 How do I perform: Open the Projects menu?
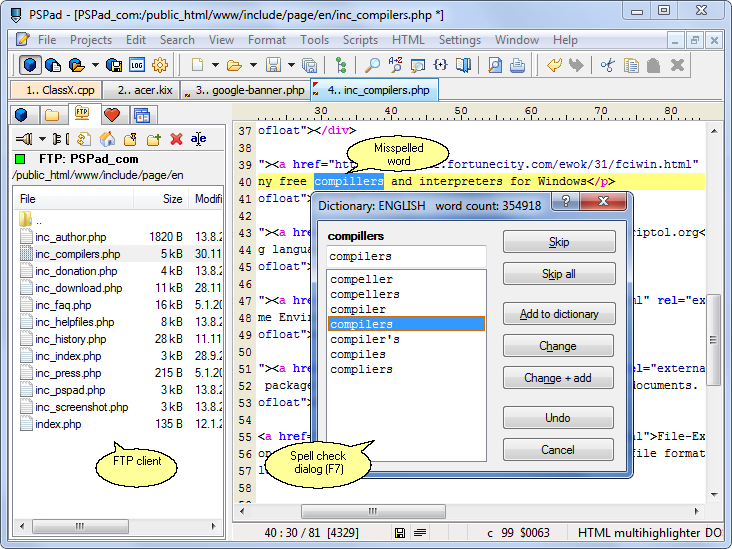click(91, 40)
